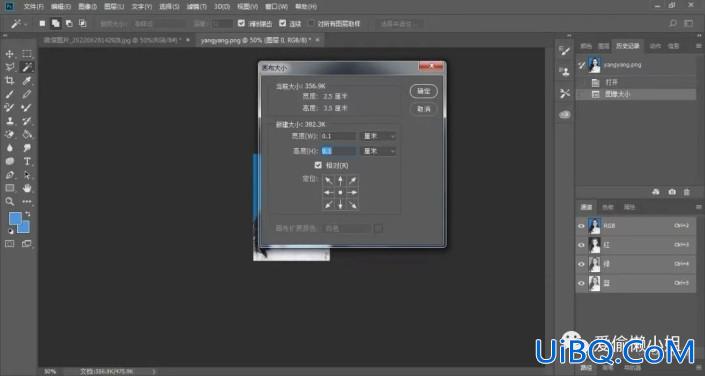Click the center anchor point square
705x376 pixels.
340,192
